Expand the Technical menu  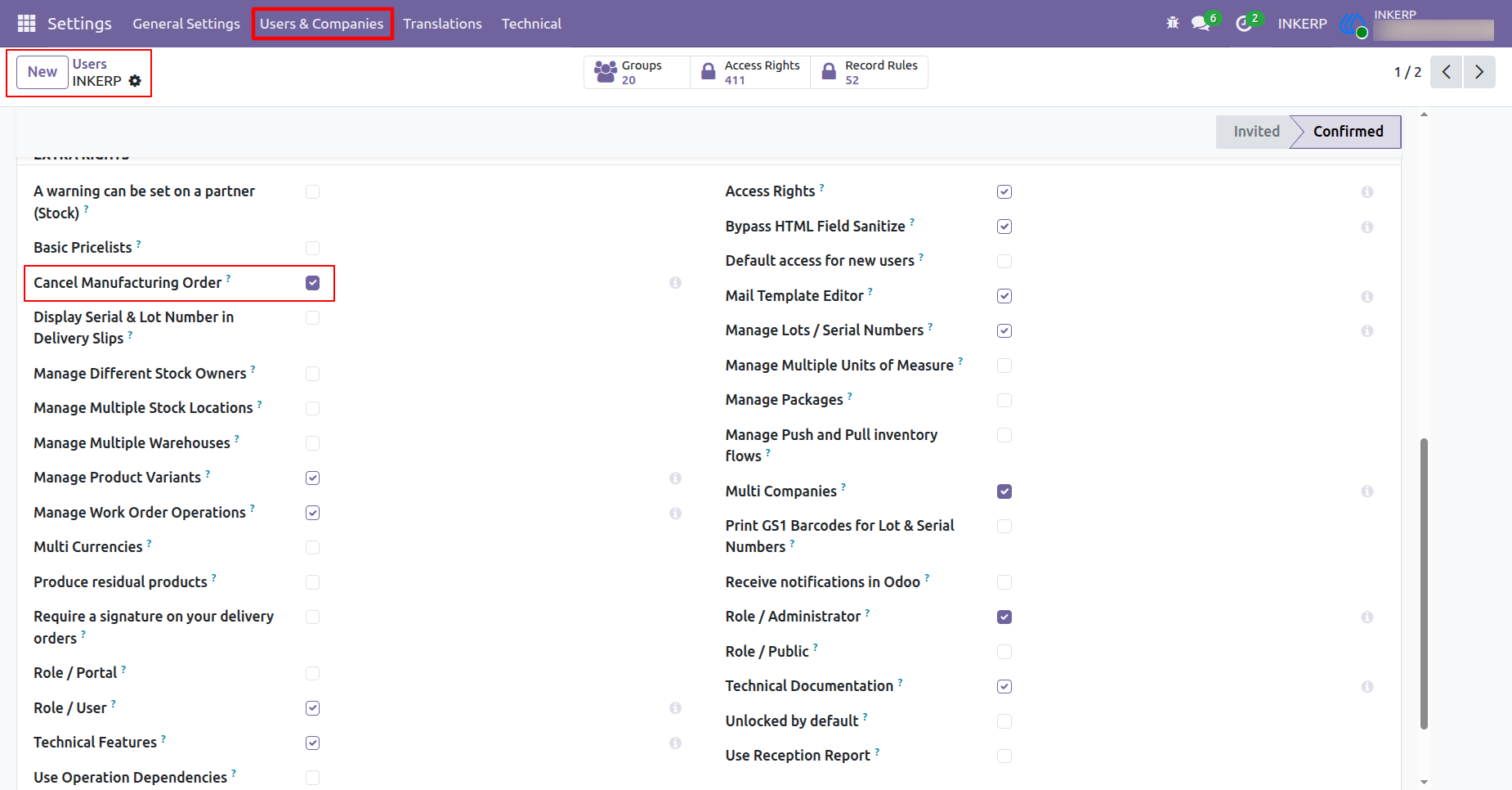click(x=531, y=24)
